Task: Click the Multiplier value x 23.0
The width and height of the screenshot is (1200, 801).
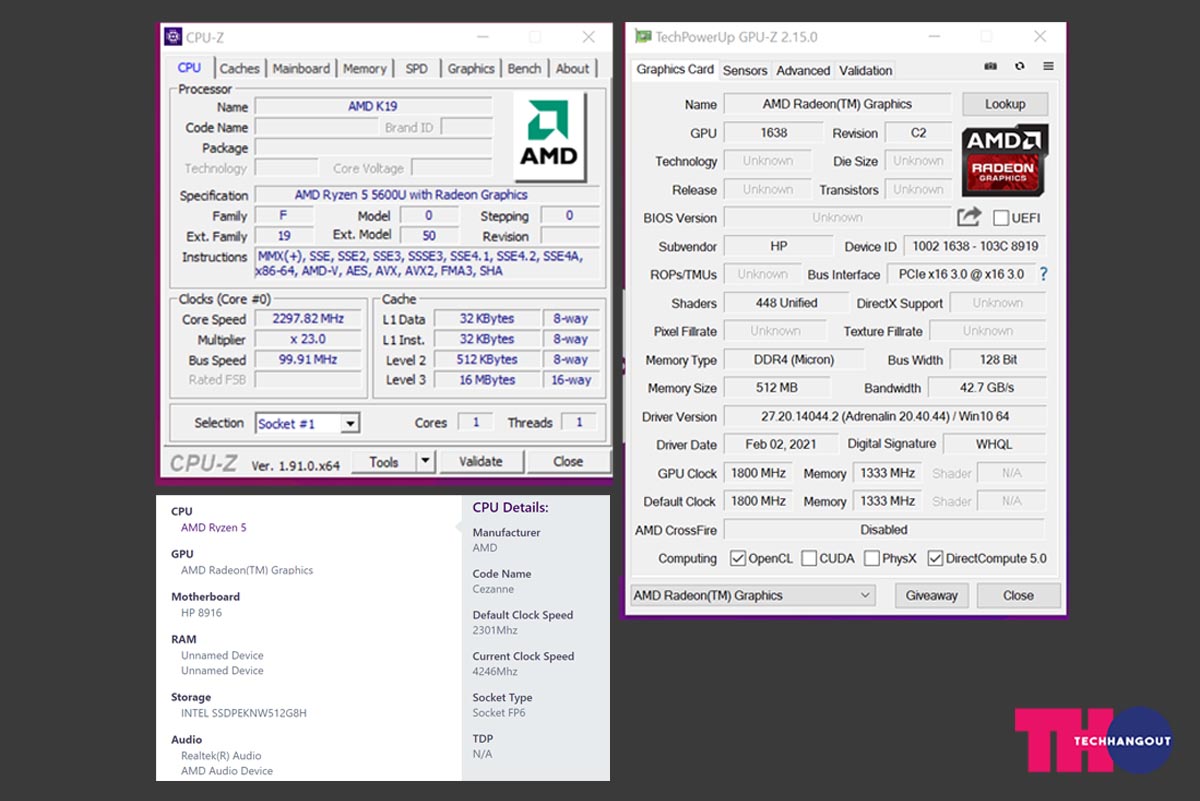Action: pyautogui.click(x=307, y=339)
